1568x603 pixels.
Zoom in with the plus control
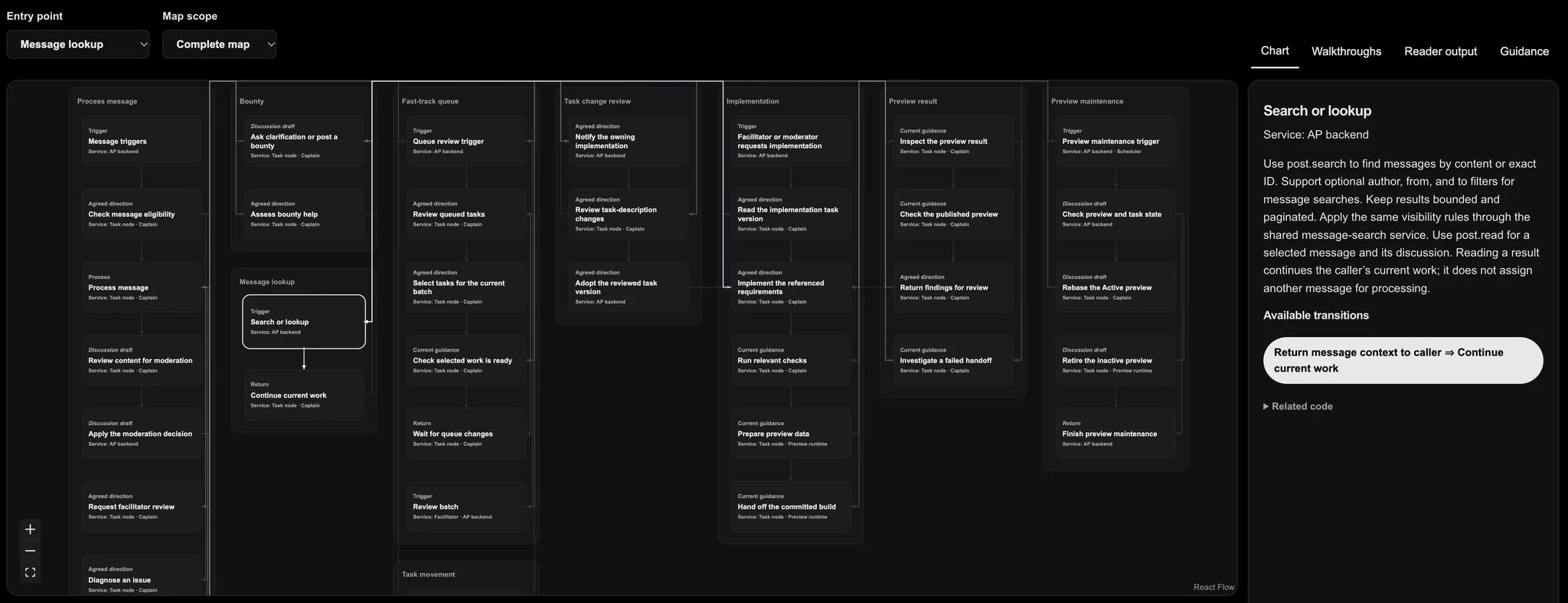pos(30,529)
